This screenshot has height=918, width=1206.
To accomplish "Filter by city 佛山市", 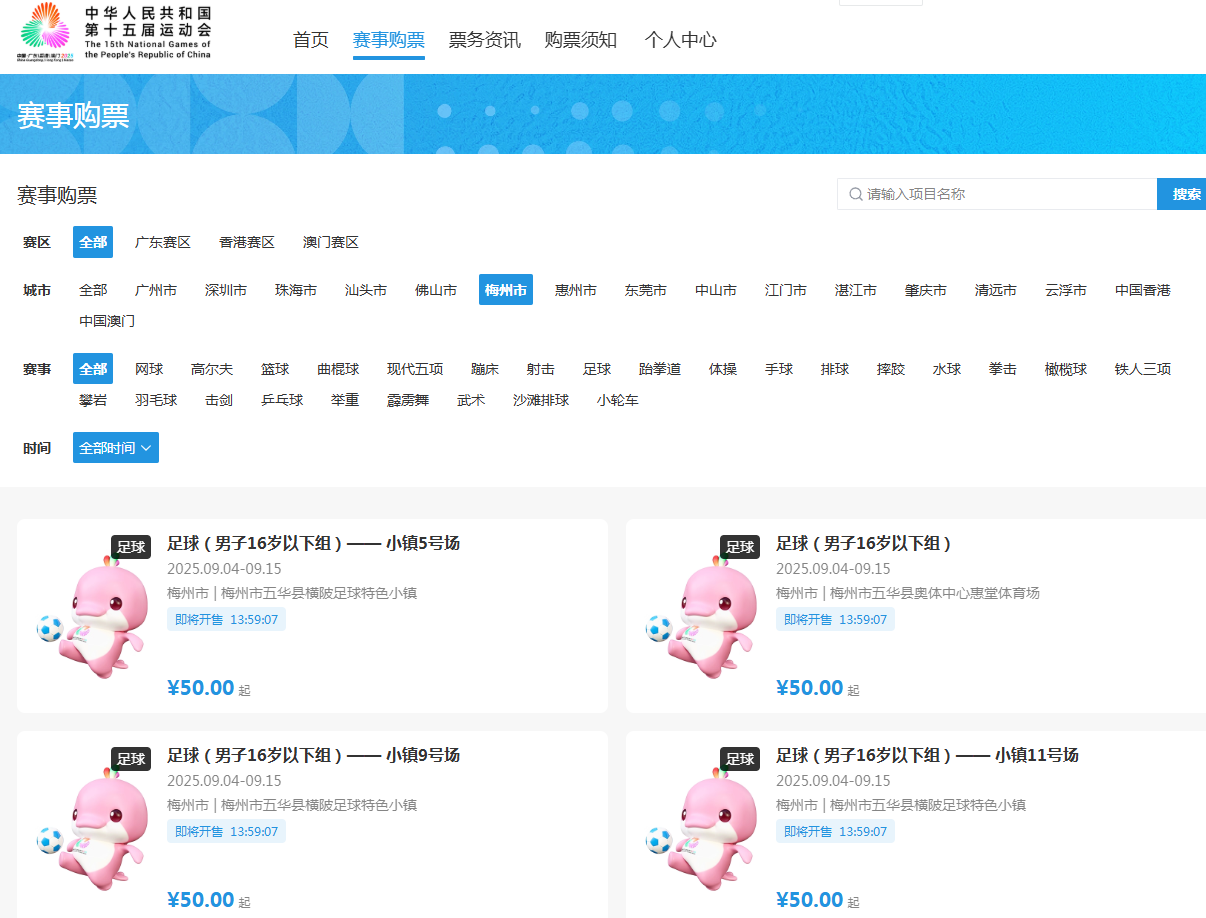I will [436, 290].
